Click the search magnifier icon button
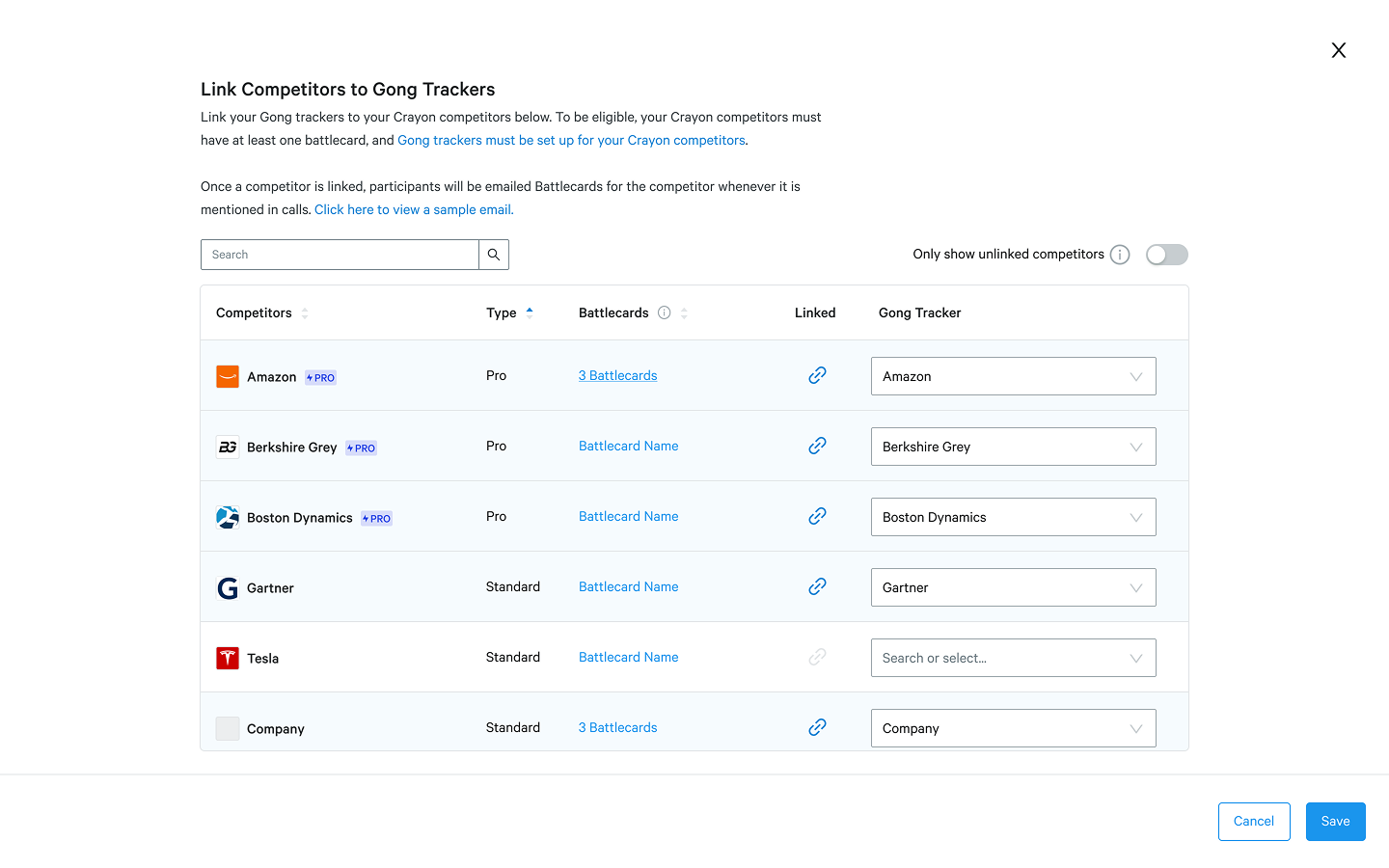This screenshot has height=868, width=1389. (x=493, y=255)
